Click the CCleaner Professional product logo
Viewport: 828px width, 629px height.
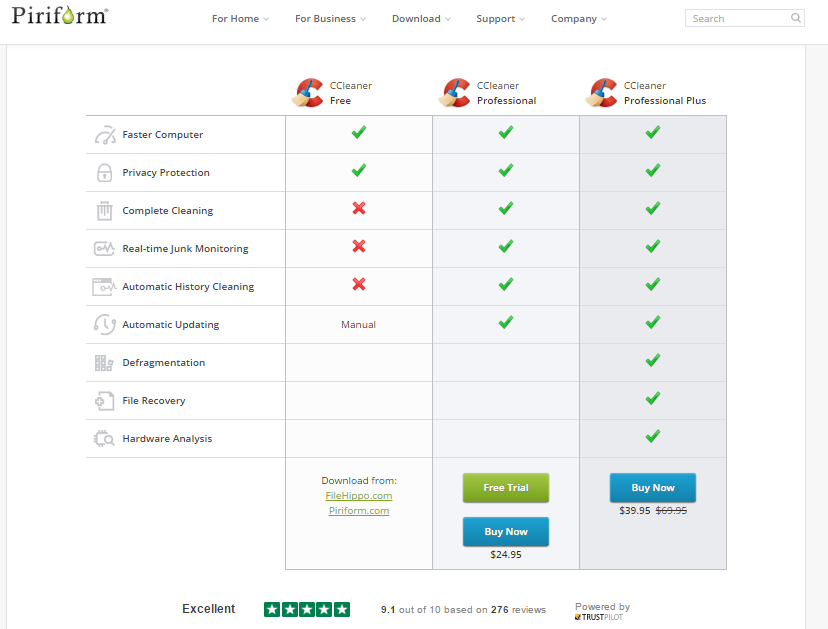coord(454,93)
